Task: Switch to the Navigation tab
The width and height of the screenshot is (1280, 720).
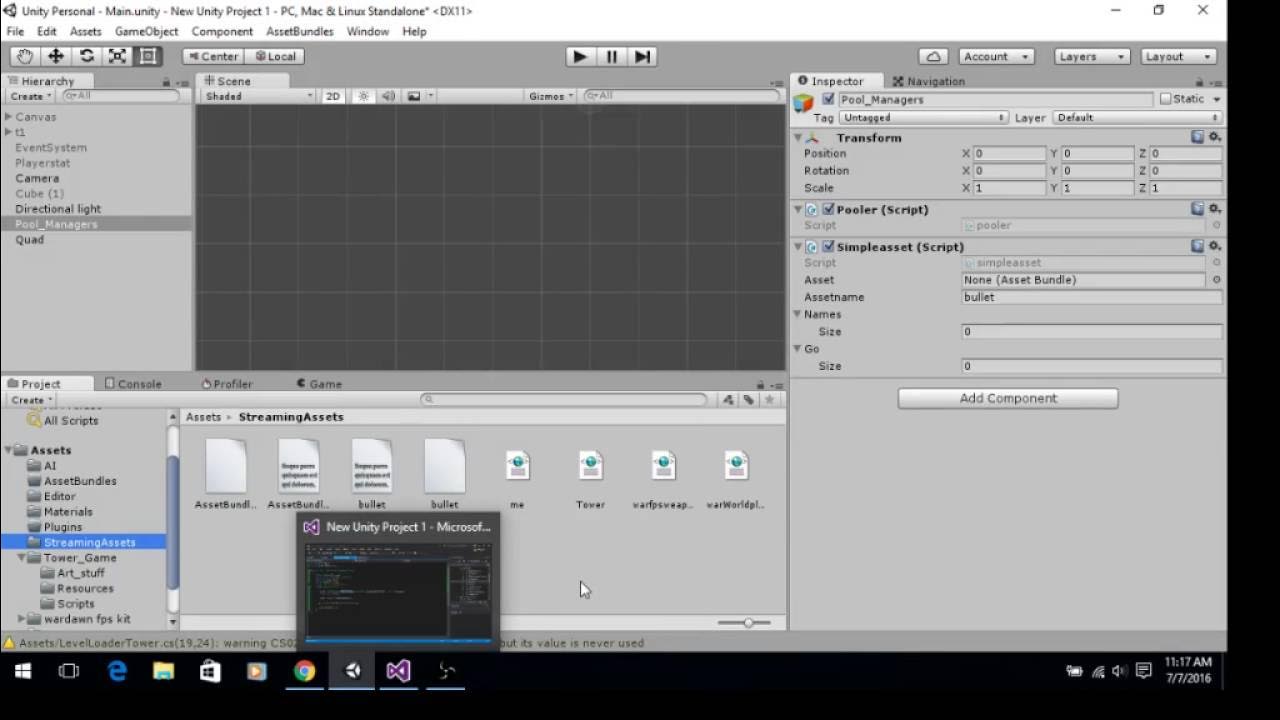Action: pyautogui.click(x=929, y=81)
